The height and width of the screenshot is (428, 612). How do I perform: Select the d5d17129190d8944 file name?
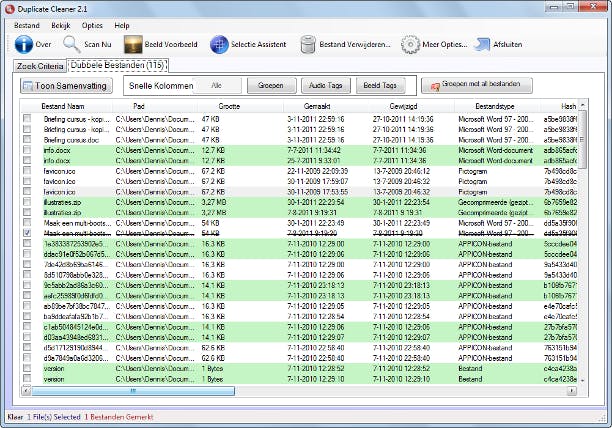pos(76,348)
